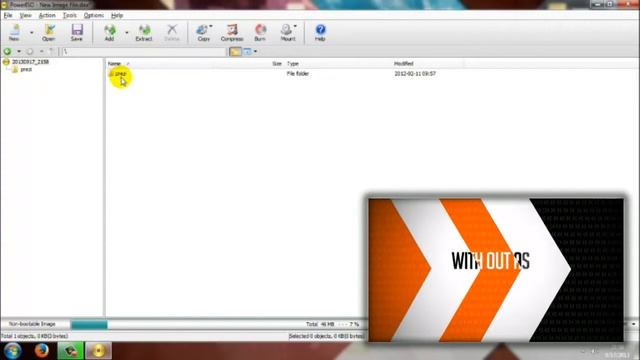Open the dropdown arrow next to New
The image size is (640, 360).
(31, 32)
